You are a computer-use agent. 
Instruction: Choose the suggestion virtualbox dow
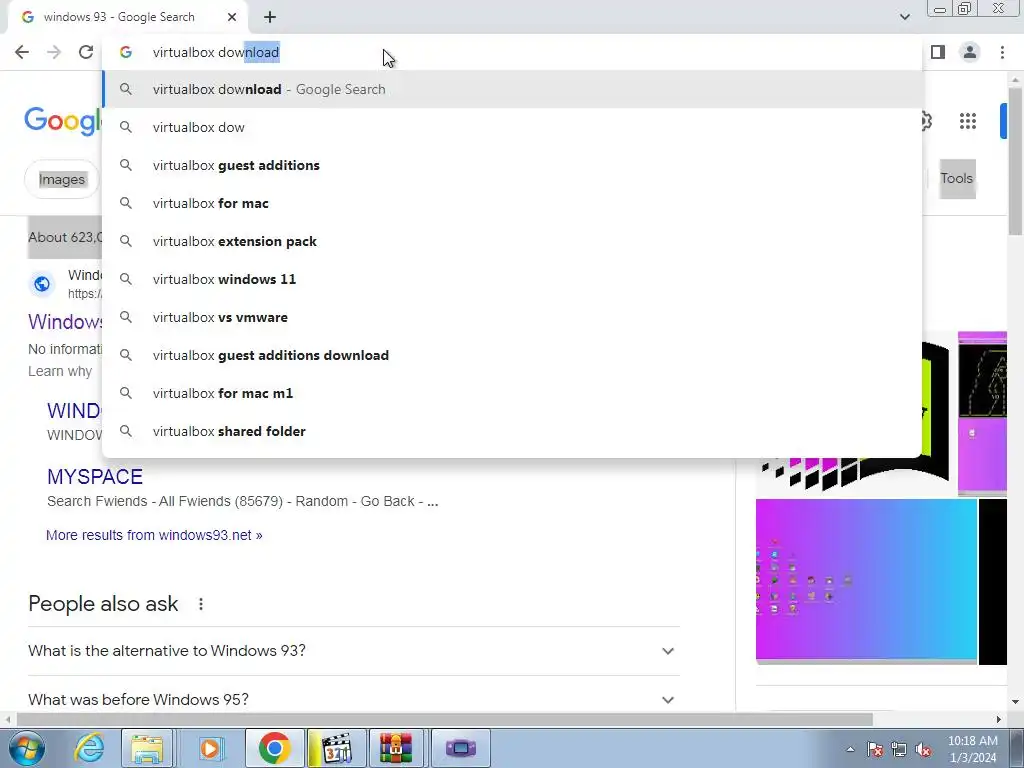coord(513,127)
